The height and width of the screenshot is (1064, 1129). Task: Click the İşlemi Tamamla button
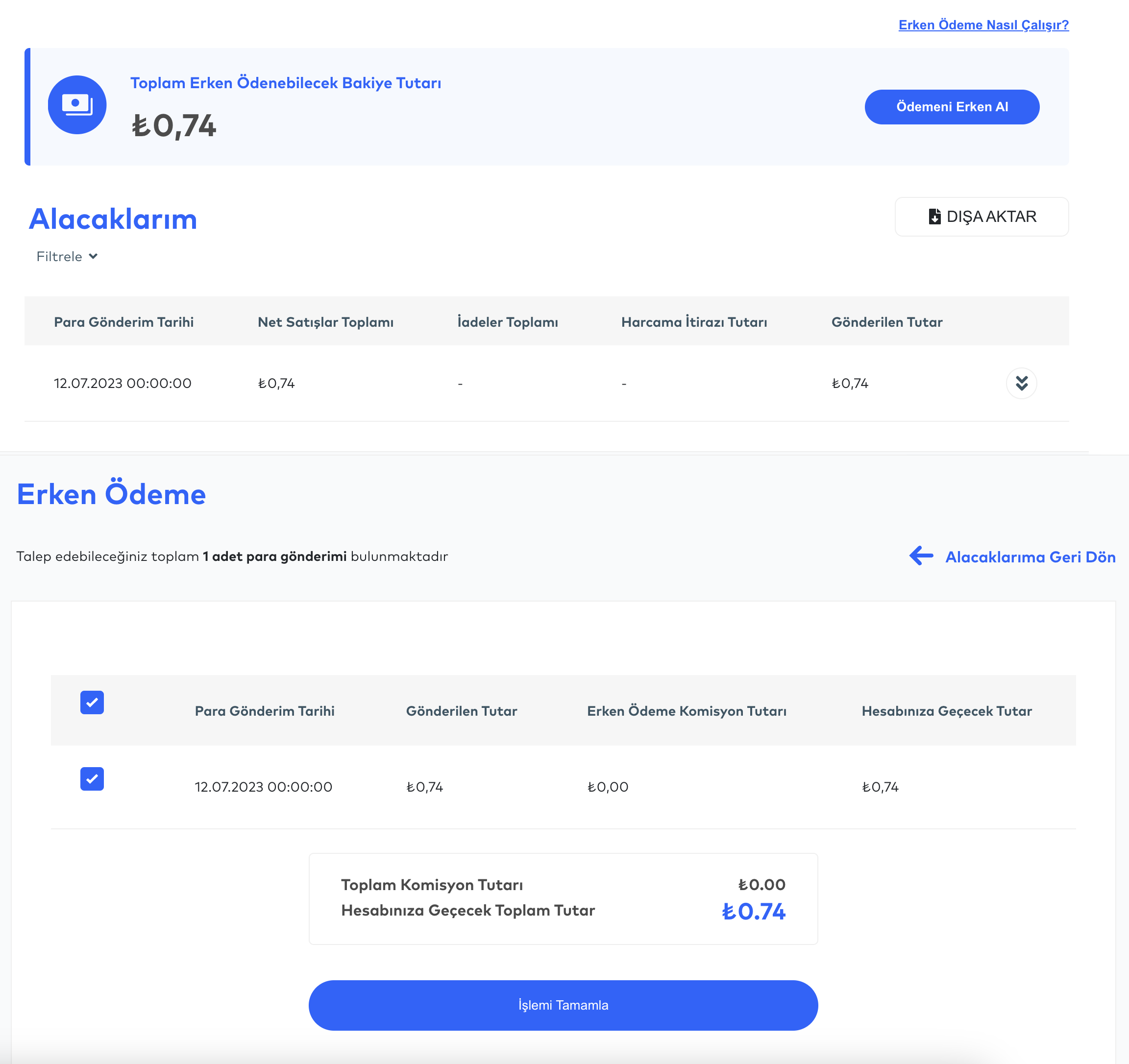[563, 1005]
